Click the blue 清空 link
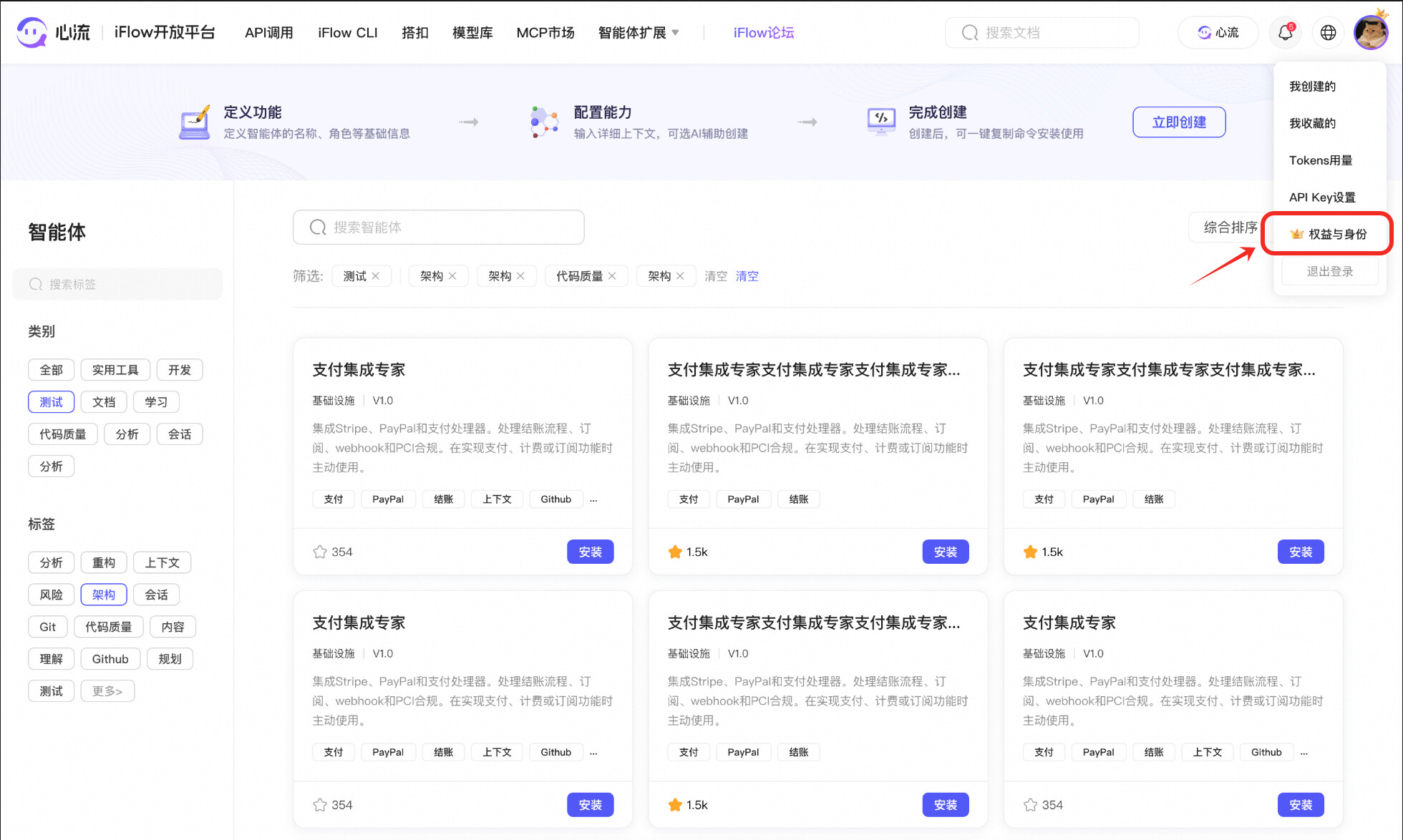Screen dimensions: 1403x840 click(x=747, y=276)
